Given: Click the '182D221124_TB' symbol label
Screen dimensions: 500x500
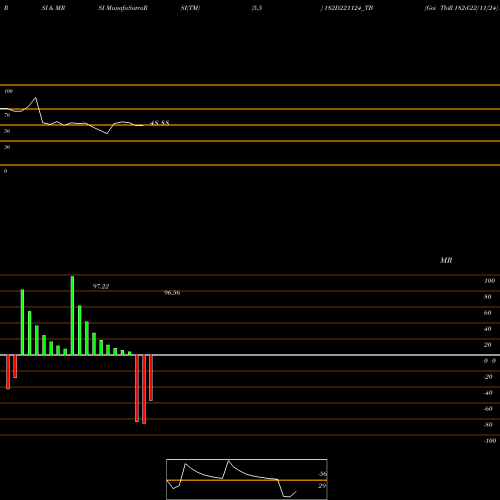Looking at the screenshot, I should click(348, 8).
